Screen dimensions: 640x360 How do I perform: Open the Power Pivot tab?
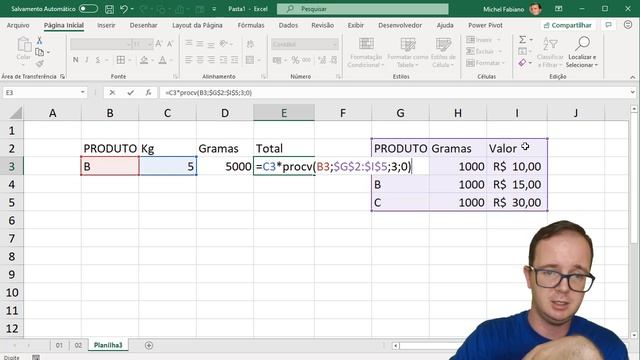[x=485, y=25]
